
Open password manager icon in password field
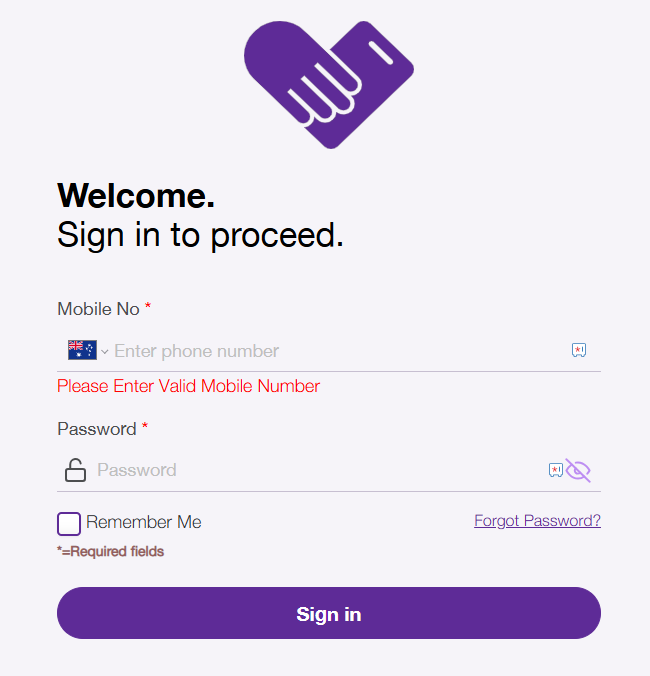coord(556,470)
